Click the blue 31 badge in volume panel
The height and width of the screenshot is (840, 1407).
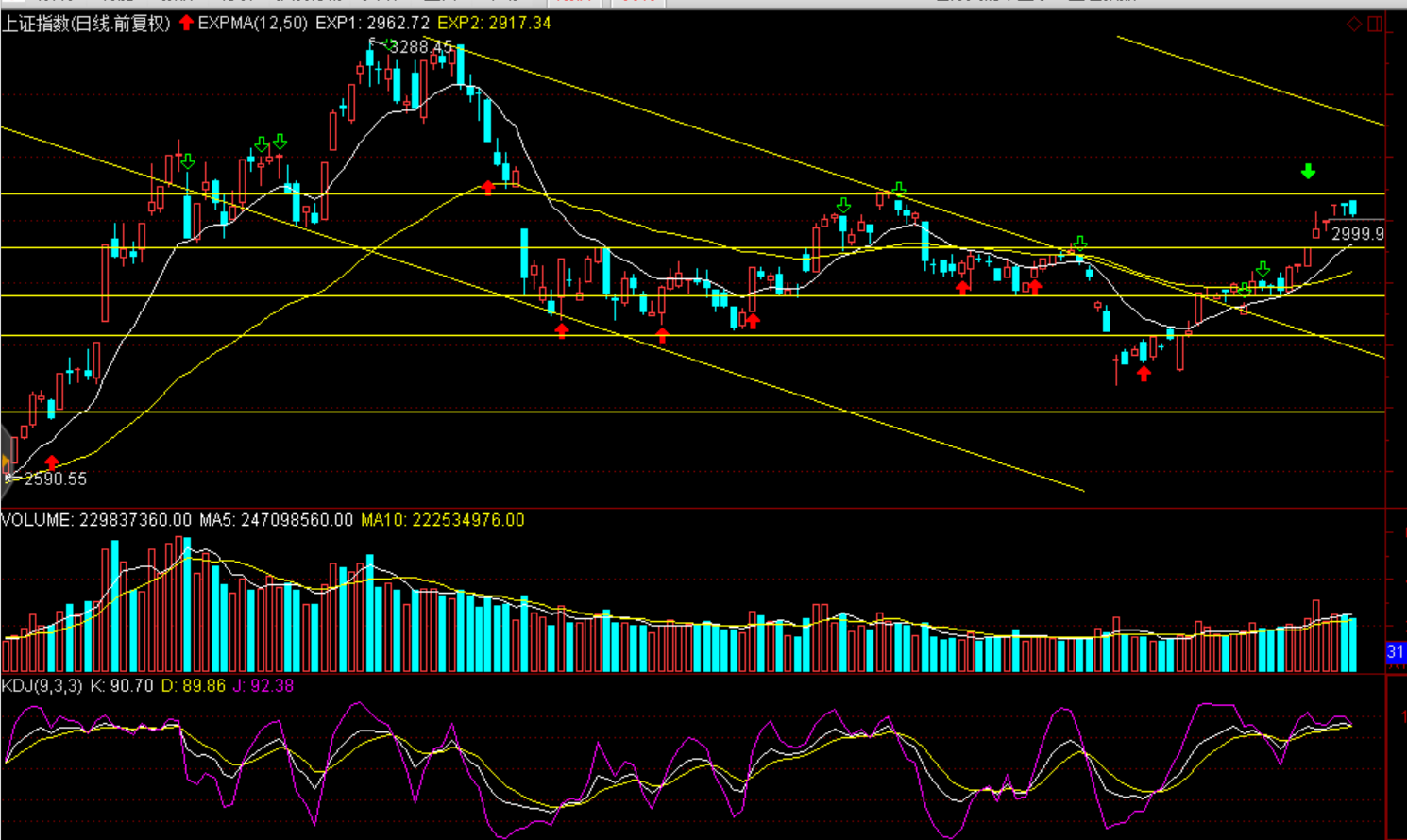(x=1395, y=651)
